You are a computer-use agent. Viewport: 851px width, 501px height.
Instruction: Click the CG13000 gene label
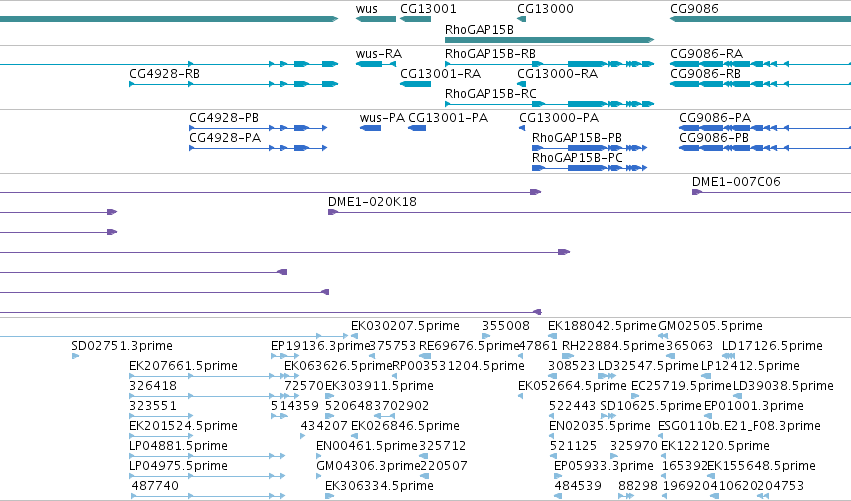(x=545, y=9)
